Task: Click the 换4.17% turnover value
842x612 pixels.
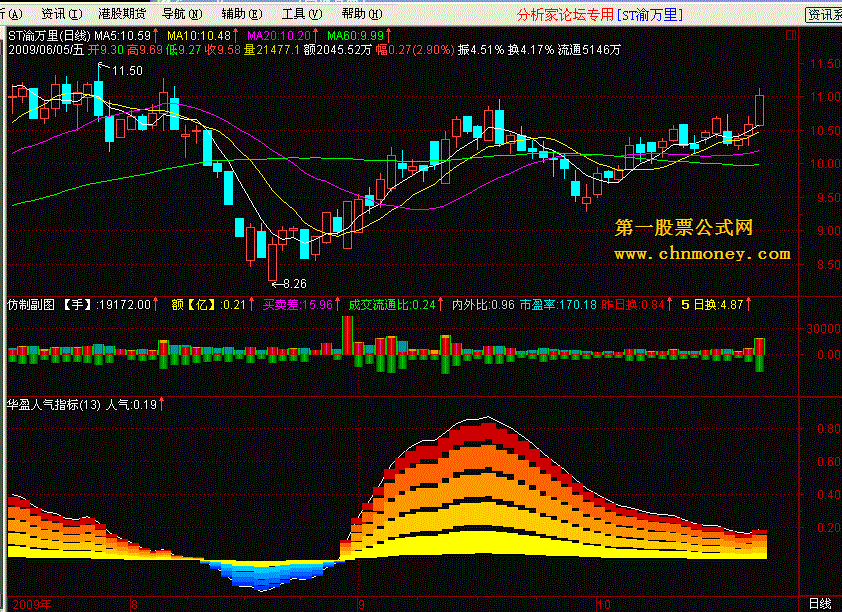Action: click(x=531, y=50)
